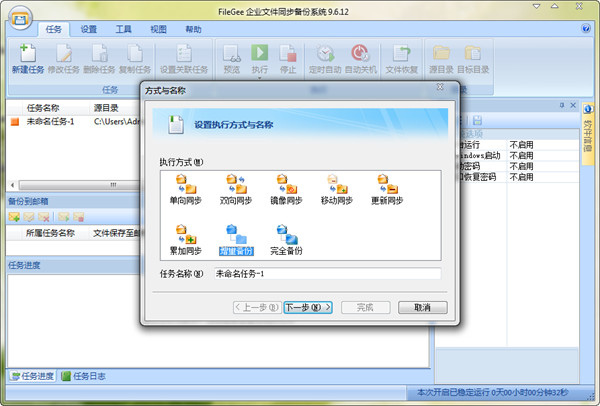Open the Task (任务) ribbon tab
This screenshot has width=600, height=406.
coord(54,29)
